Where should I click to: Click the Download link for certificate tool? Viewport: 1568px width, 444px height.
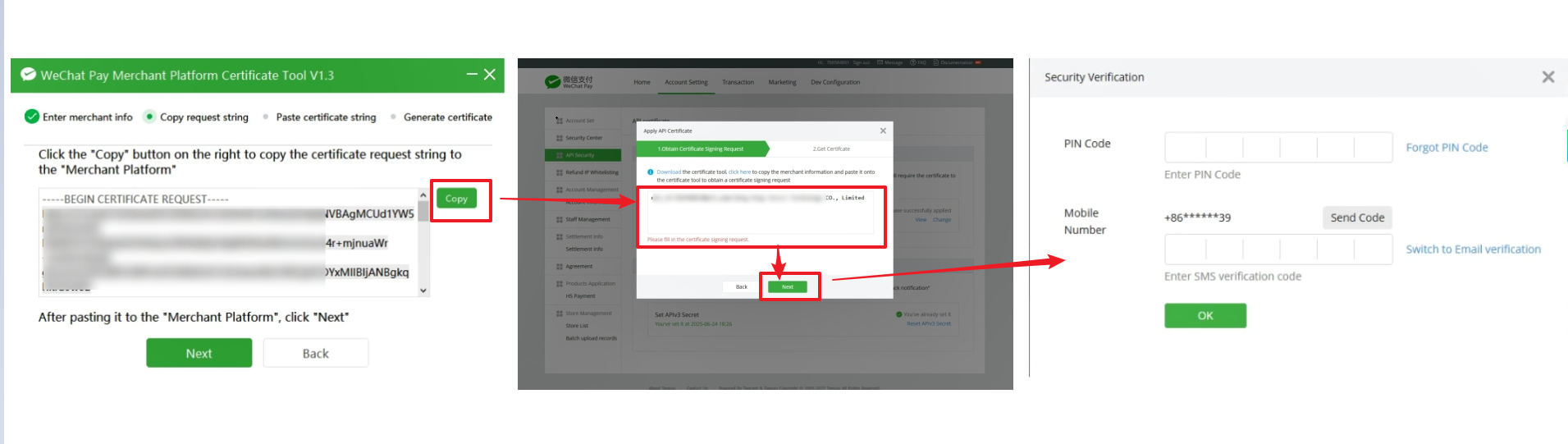[669, 172]
